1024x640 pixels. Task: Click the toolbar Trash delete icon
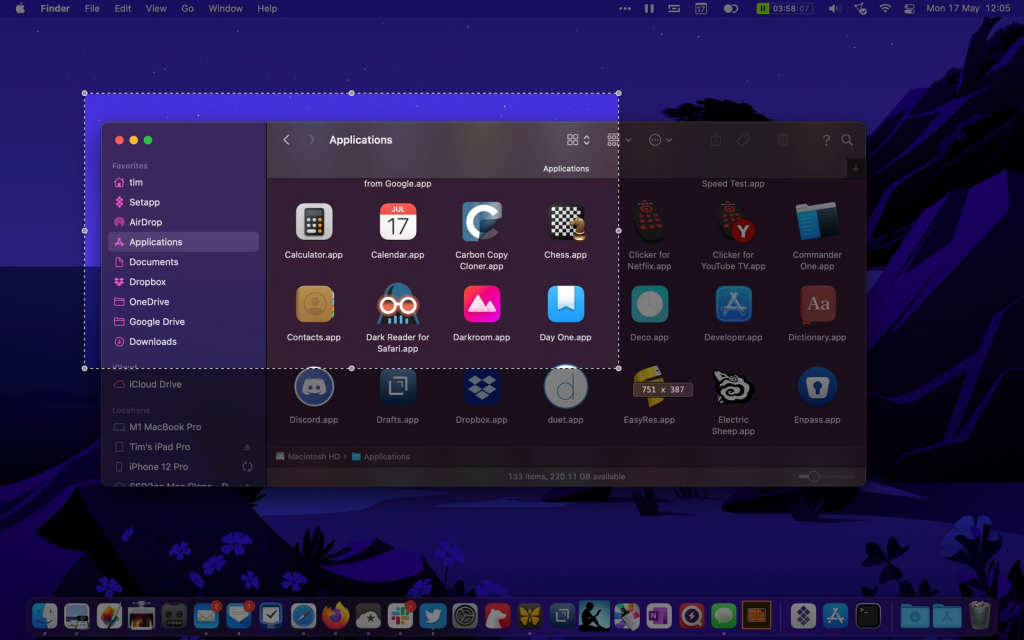click(783, 140)
